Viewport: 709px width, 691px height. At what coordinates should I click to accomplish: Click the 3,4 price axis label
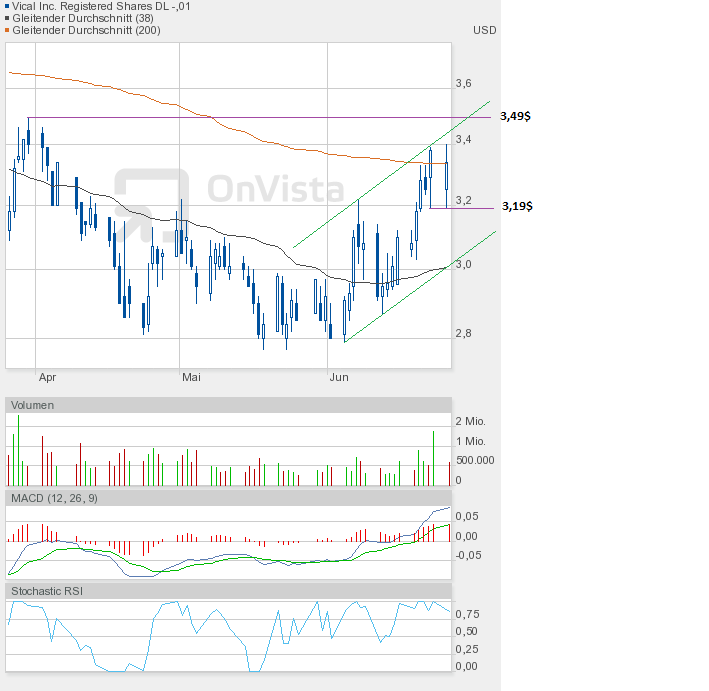pyautogui.click(x=463, y=139)
